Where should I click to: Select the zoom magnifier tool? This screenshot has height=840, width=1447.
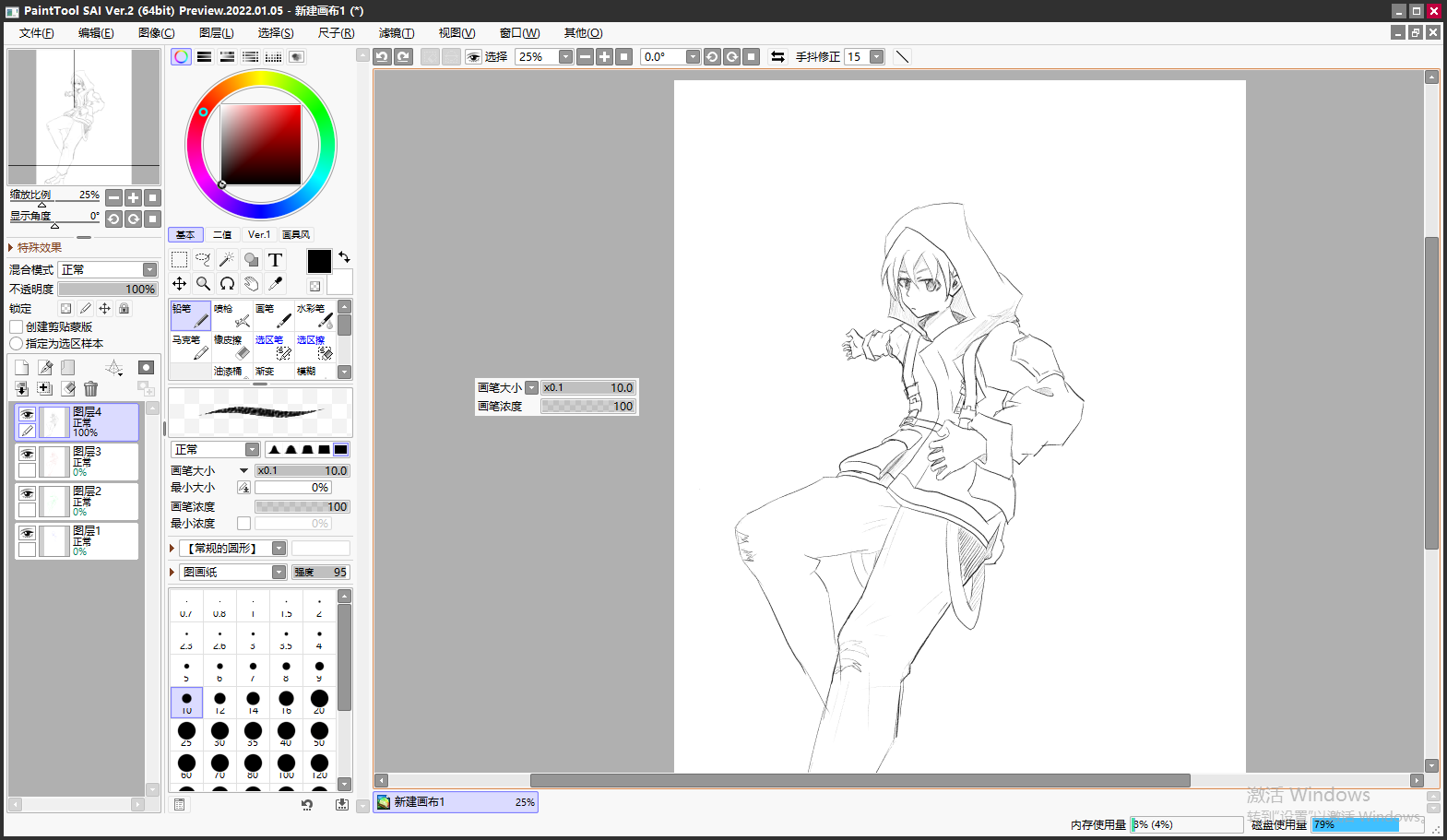coord(203,284)
